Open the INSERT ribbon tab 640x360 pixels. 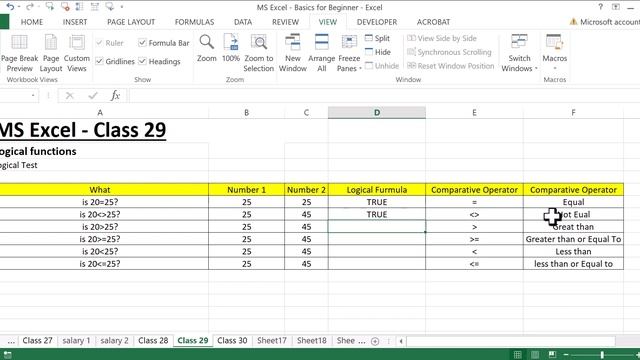75,22
